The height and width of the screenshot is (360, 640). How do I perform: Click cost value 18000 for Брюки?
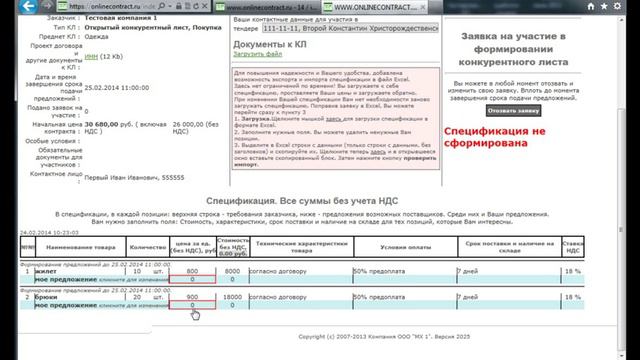pos(233,297)
